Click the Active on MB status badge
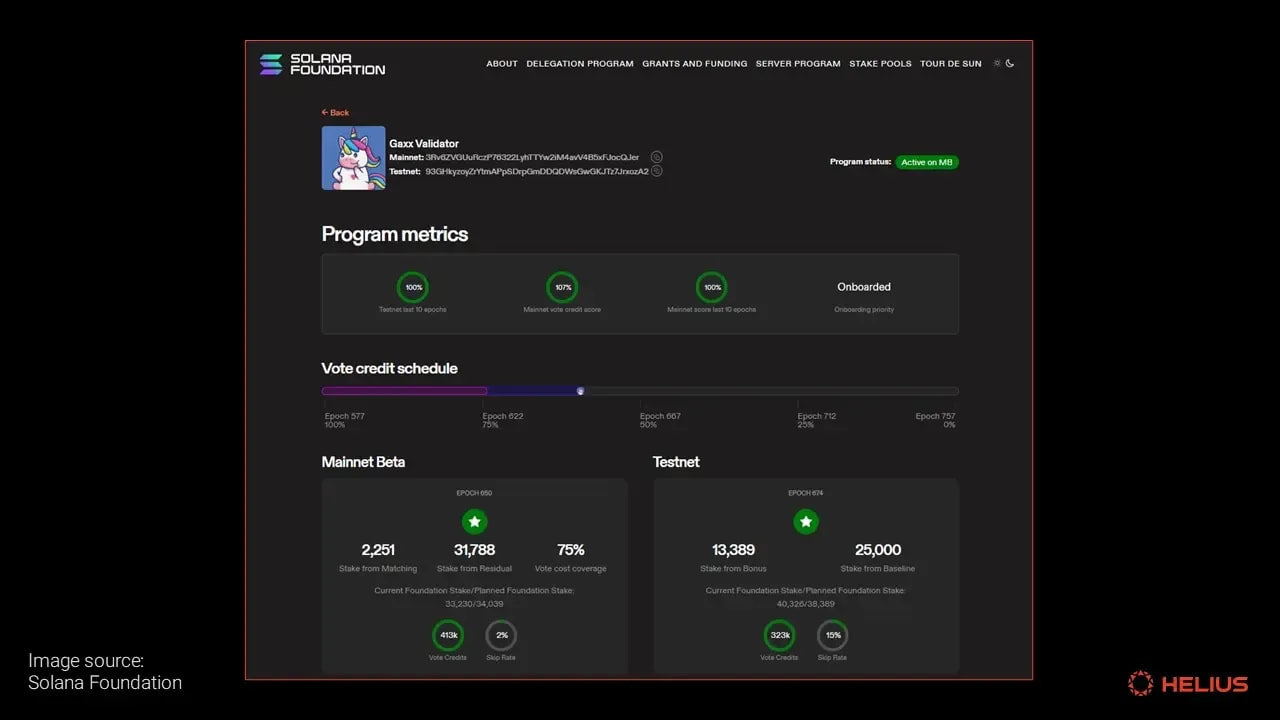The height and width of the screenshot is (720, 1280). (927, 162)
